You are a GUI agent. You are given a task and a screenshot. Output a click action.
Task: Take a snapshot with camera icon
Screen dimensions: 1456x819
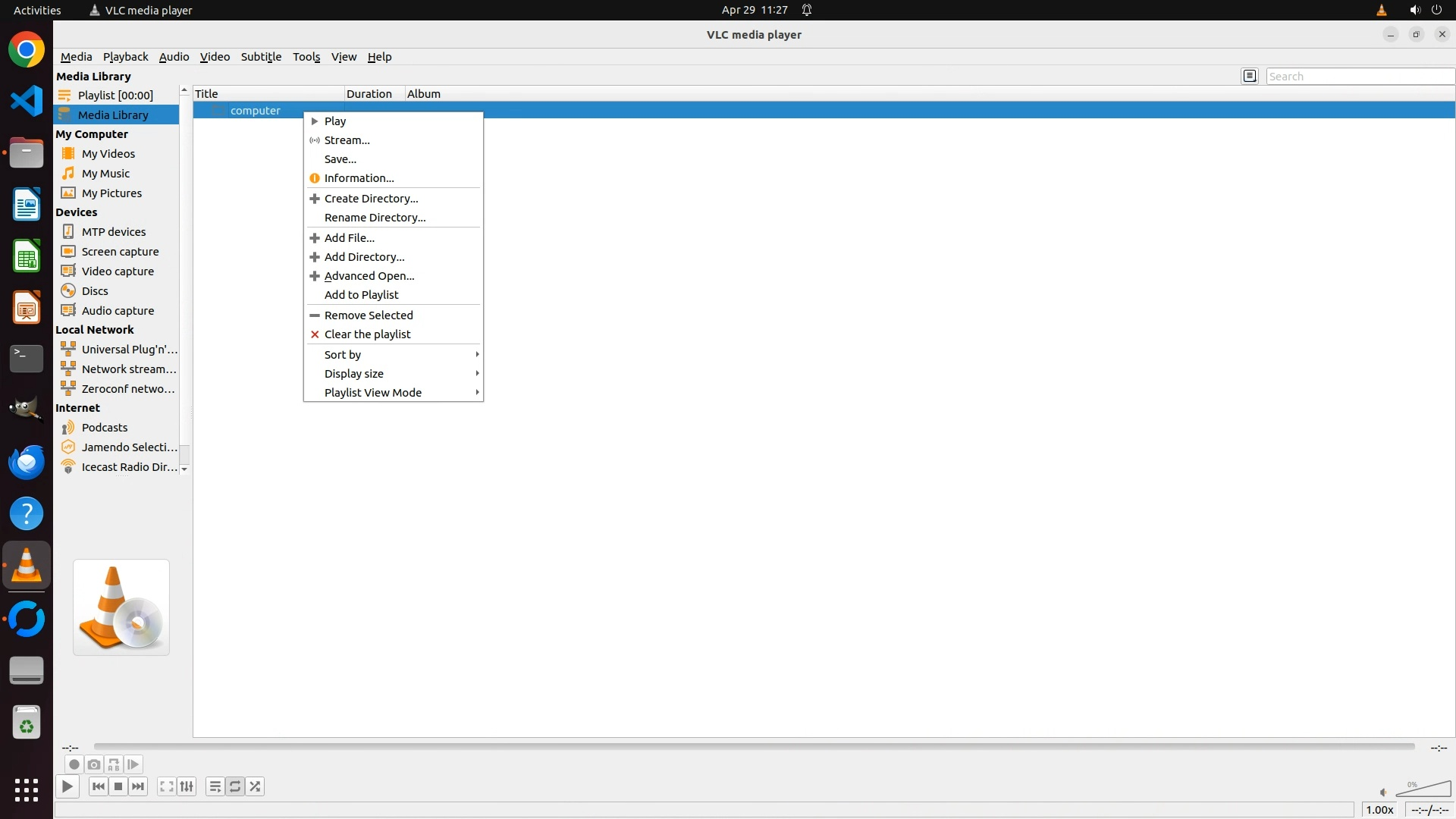pos(93,764)
